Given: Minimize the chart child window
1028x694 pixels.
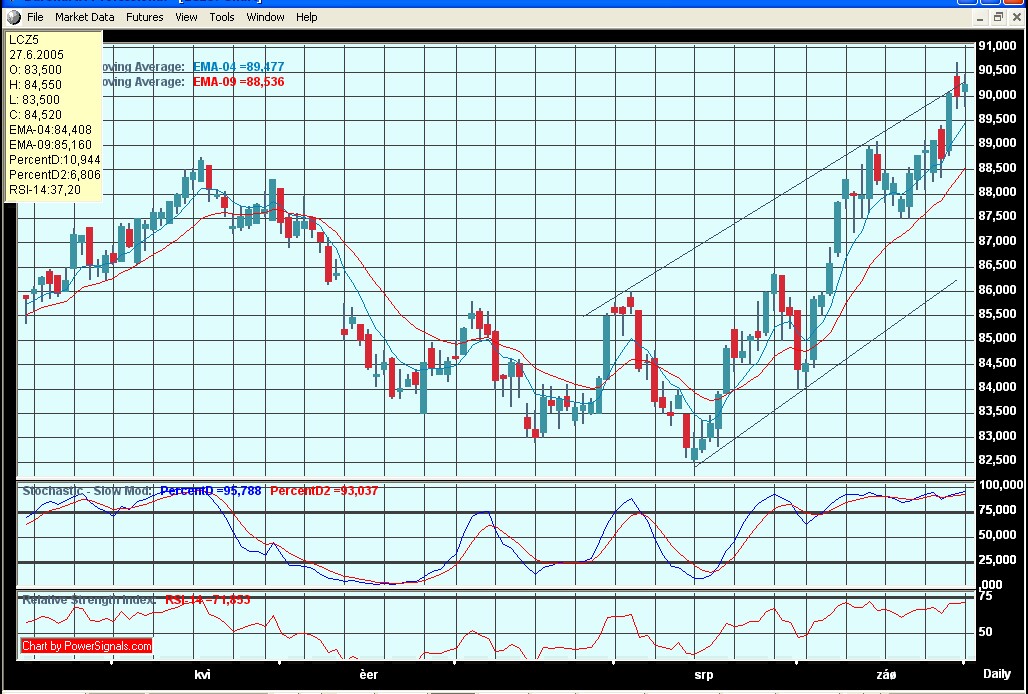Looking at the screenshot, I should point(979,18).
